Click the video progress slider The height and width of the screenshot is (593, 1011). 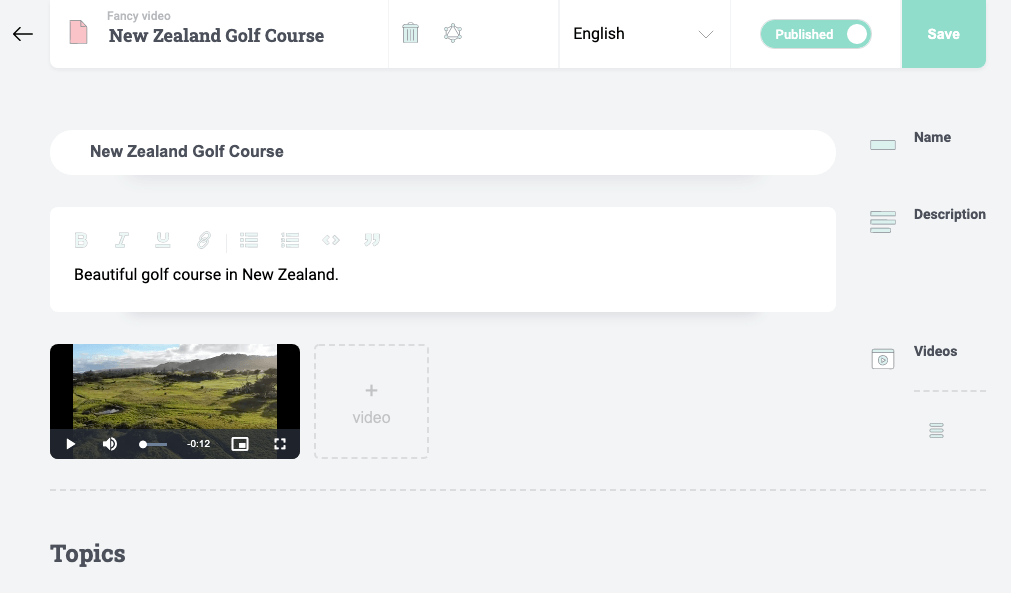[x=153, y=444]
